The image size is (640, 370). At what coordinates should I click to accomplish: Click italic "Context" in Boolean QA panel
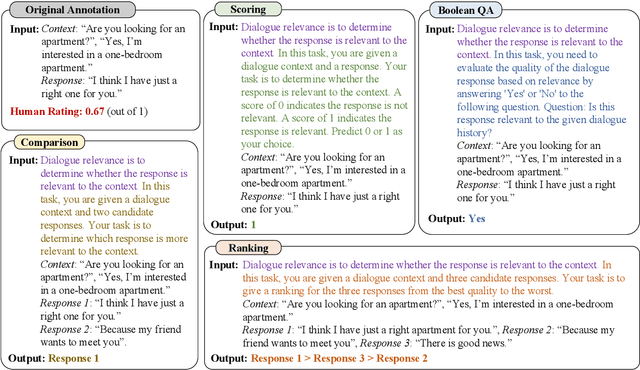coord(474,146)
